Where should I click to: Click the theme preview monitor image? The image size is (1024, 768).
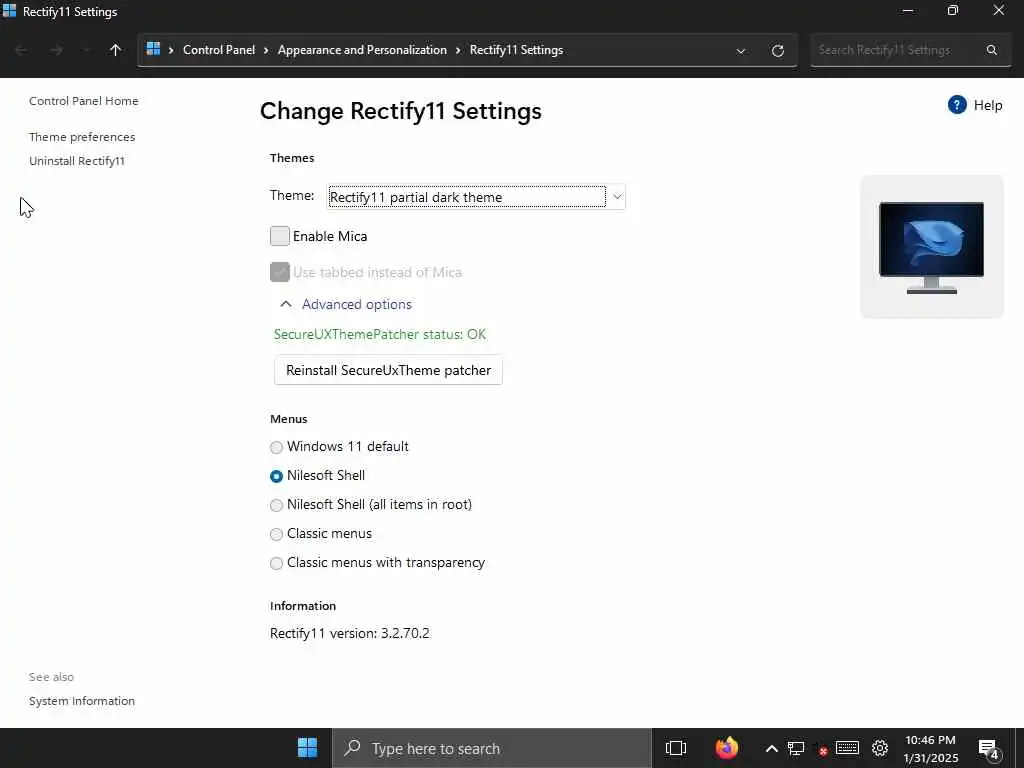[x=931, y=247]
